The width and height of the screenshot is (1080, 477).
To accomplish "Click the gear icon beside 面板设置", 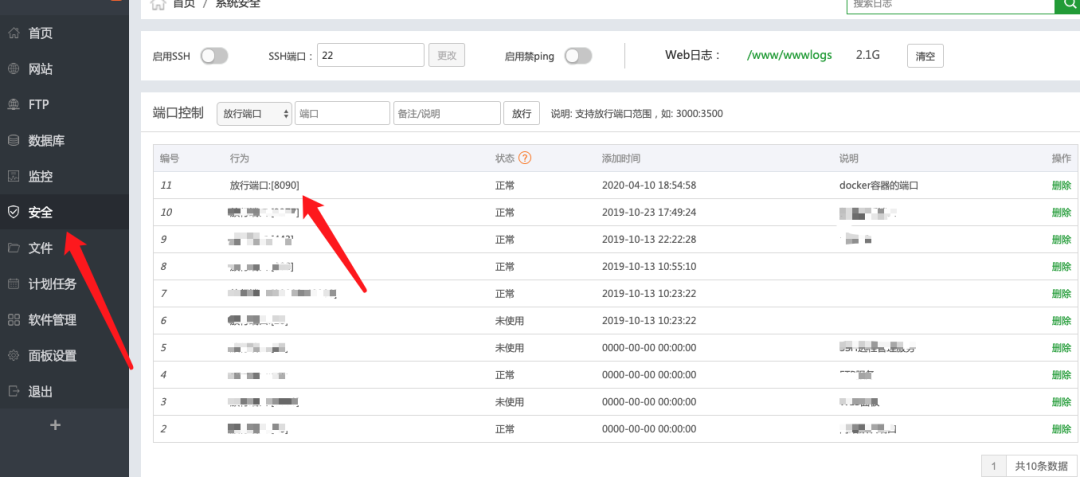I will [x=13, y=356].
